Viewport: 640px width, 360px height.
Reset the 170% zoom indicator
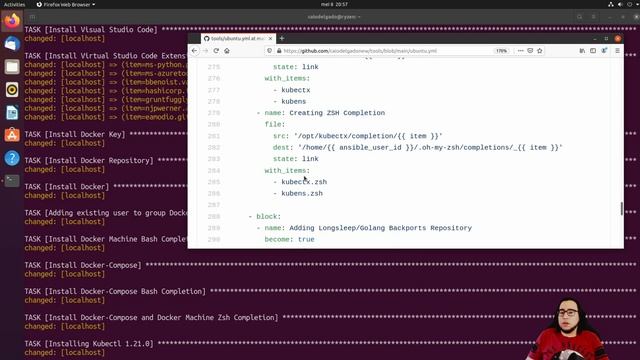(x=501, y=51)
